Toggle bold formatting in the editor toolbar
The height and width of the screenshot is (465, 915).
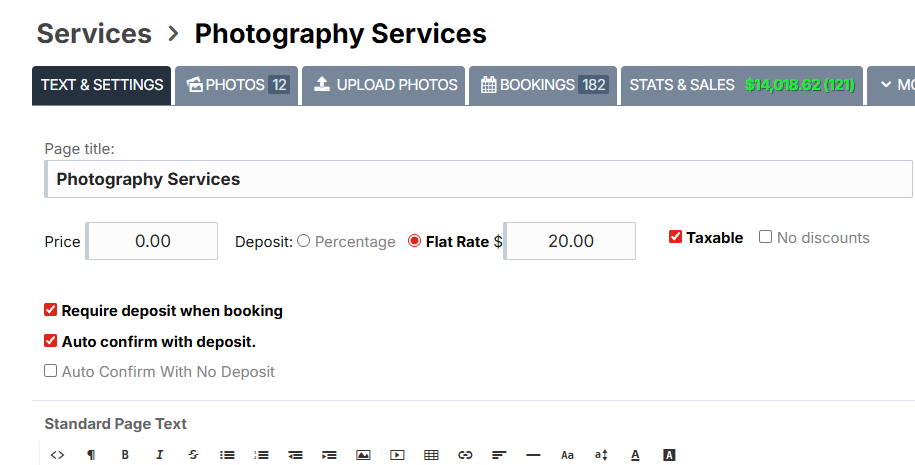(x=125, y=454)
